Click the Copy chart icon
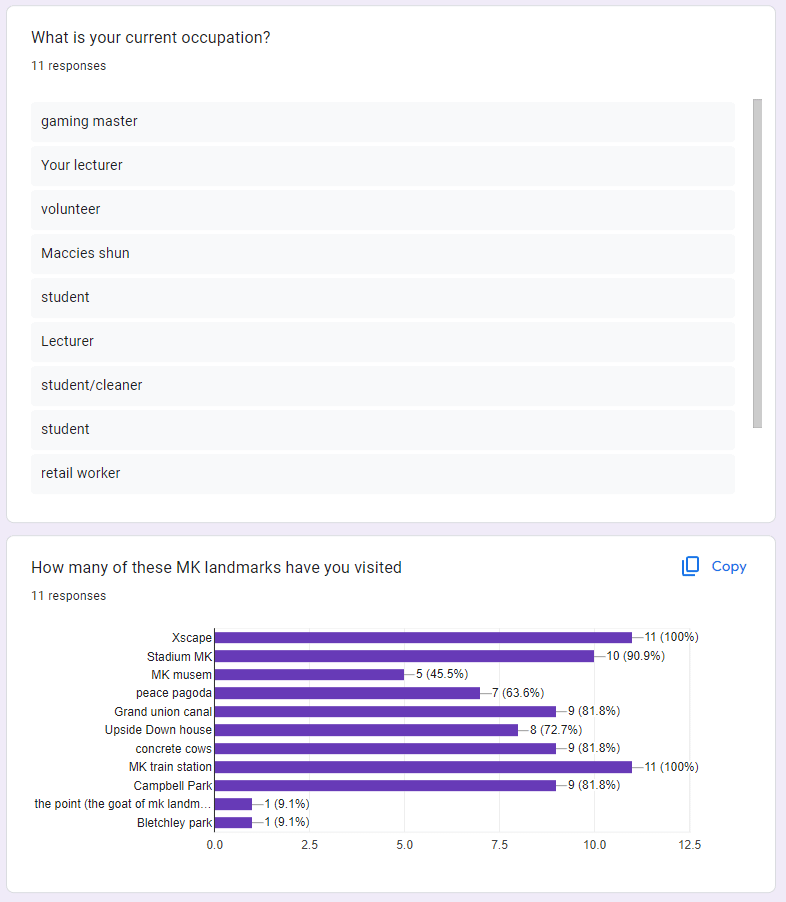Image resolution: width=786 pixels, height=902 pixels. [x=690, y=566]
